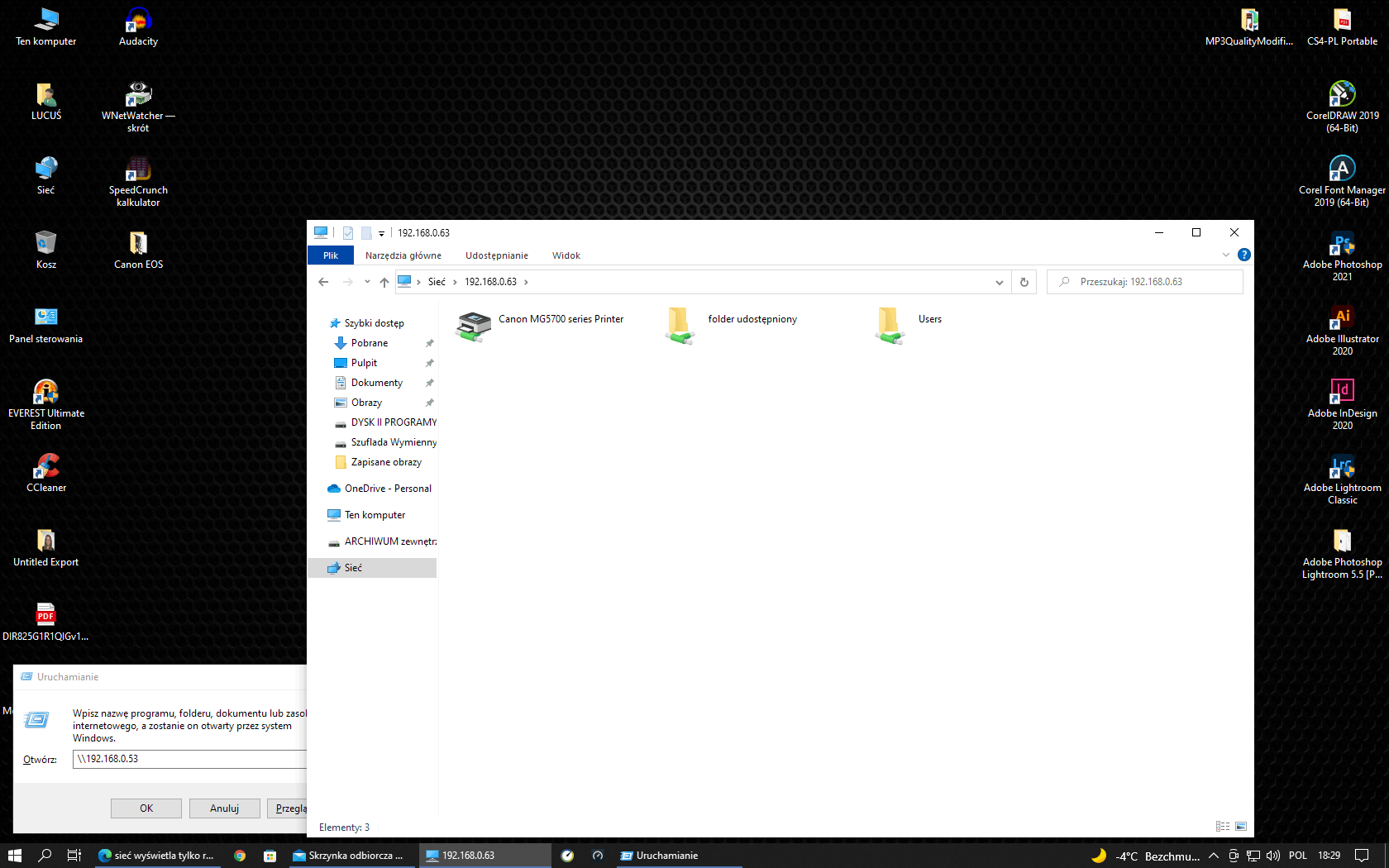This screenshot has height=868, width=1389.
Task: Open the Users shared folder
Action: coord(909,326)
